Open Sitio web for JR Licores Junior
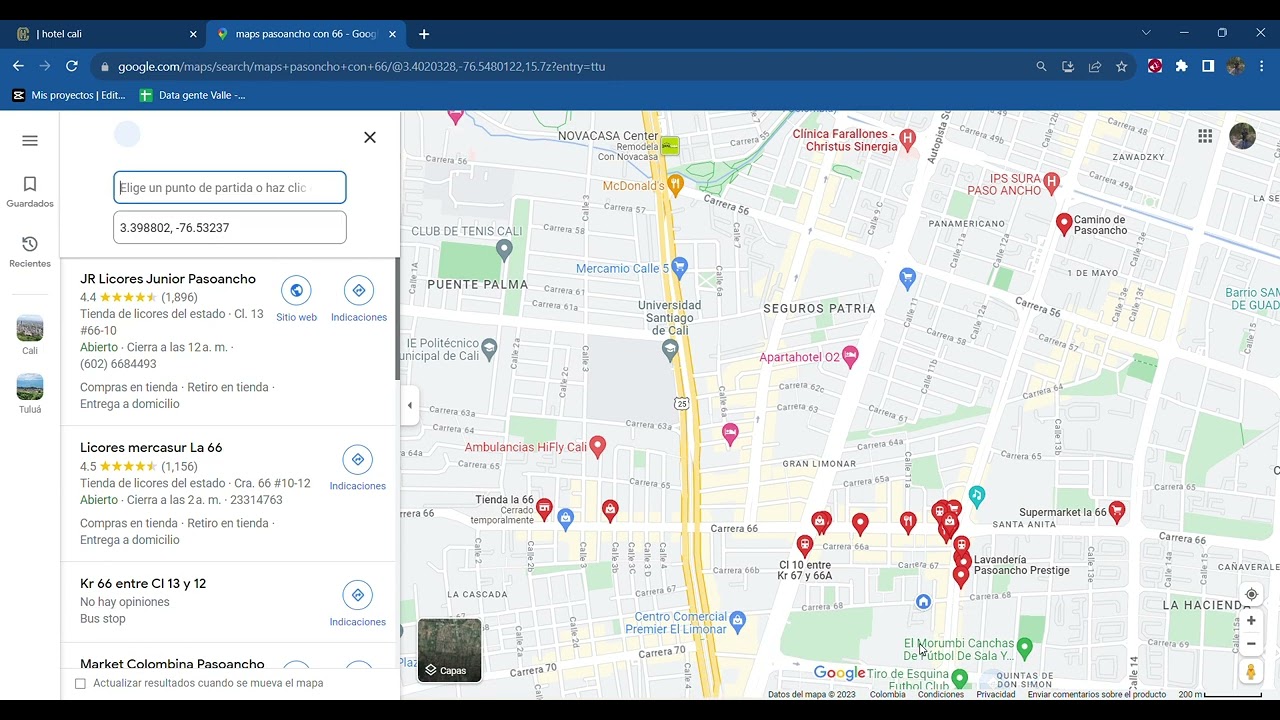The image size is (1280, 720). [x=296, y=299]
